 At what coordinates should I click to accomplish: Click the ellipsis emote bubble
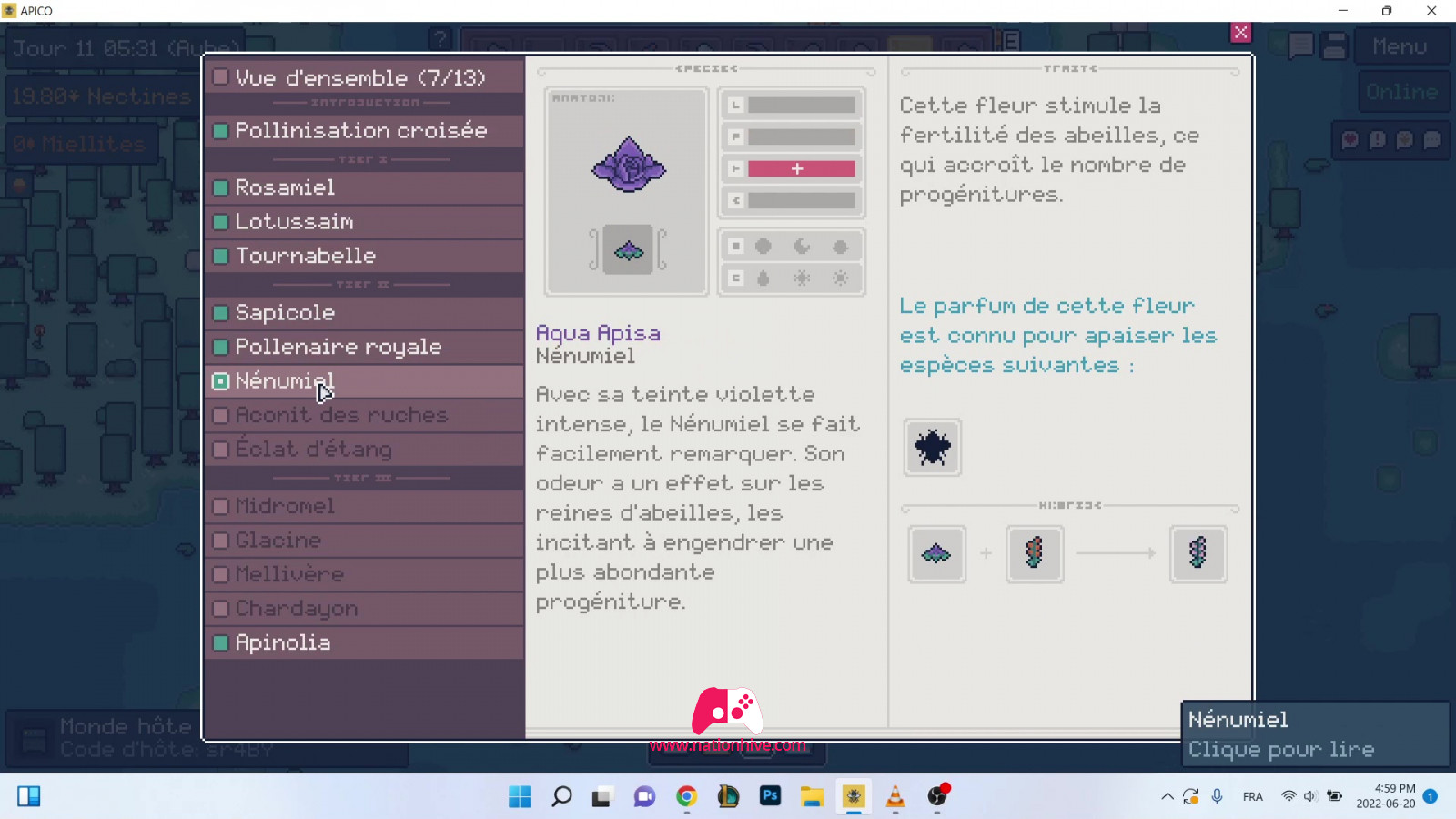point(1432,140)
